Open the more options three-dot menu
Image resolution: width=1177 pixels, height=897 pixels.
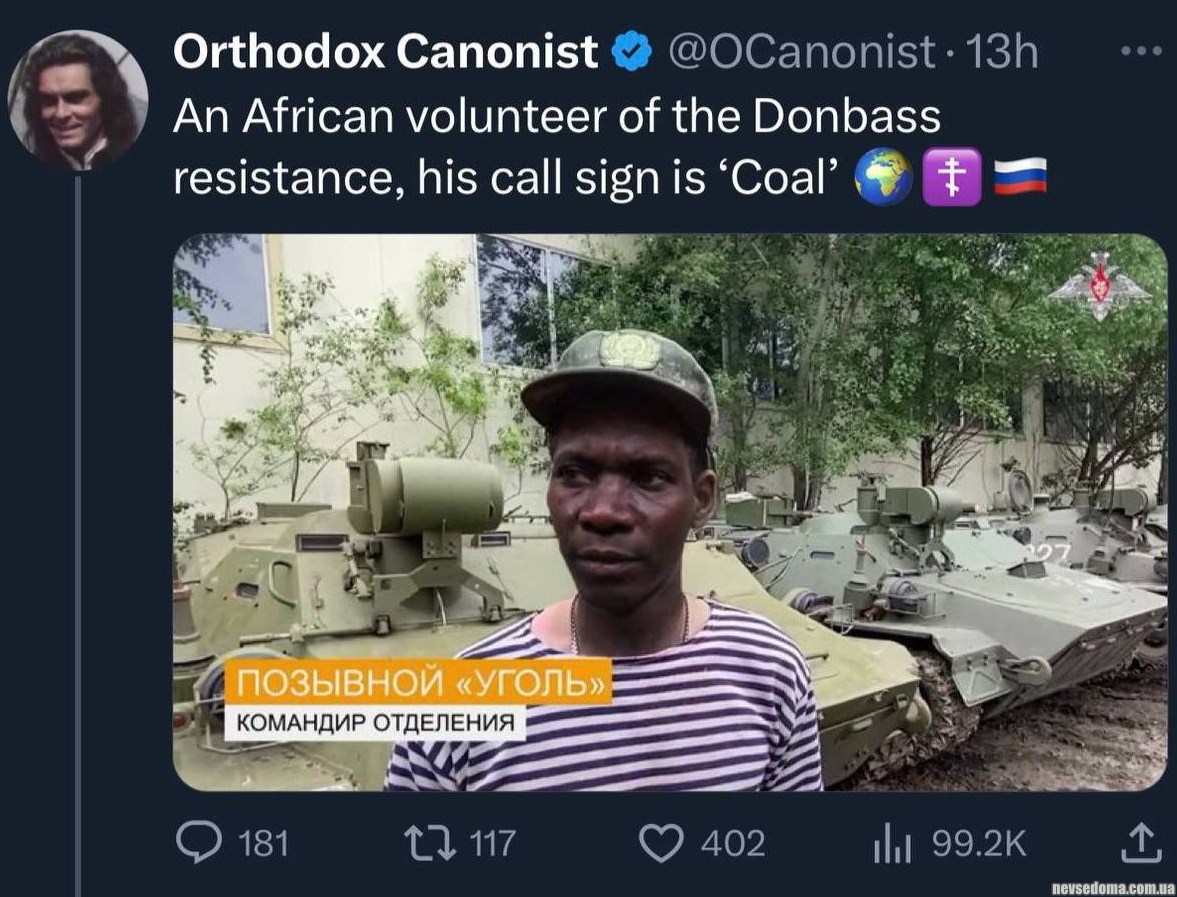pyautogui.click(x=1141, y=51)
